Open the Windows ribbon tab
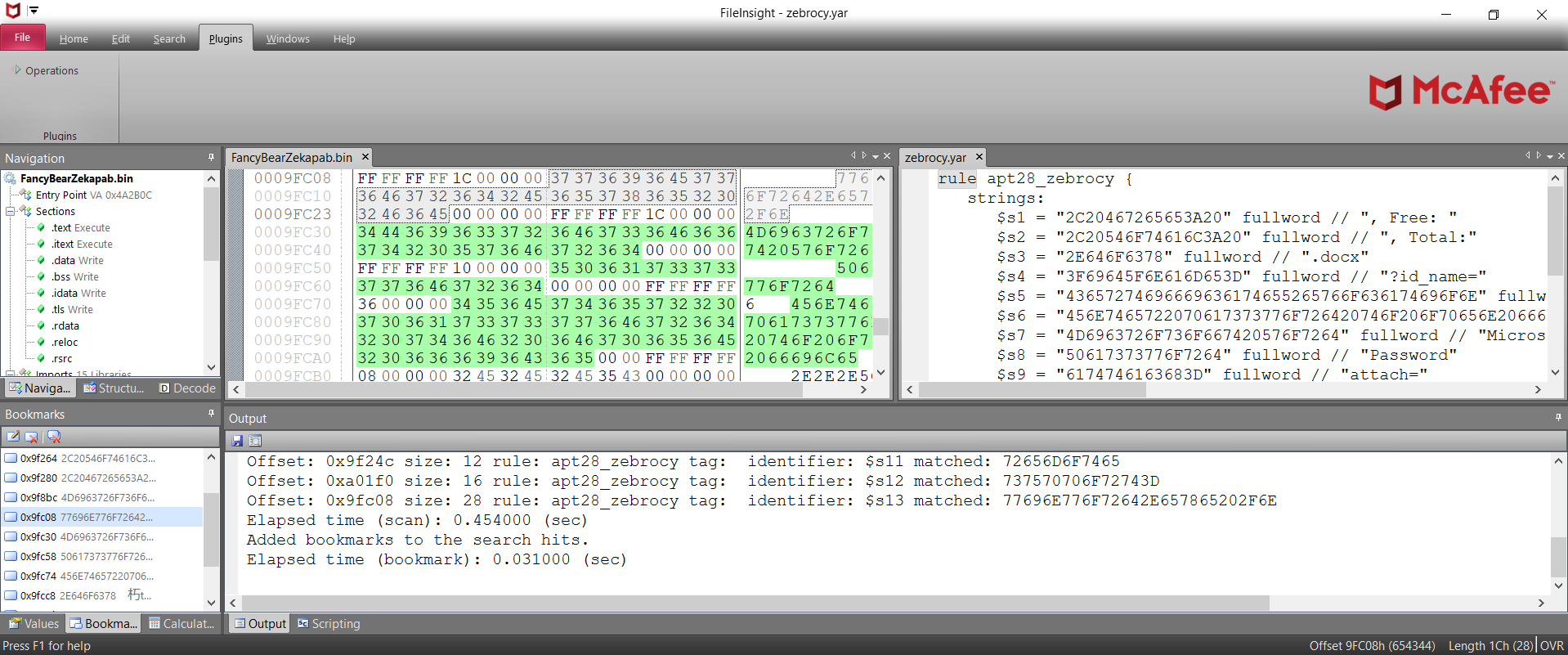 tap(288, 38)
